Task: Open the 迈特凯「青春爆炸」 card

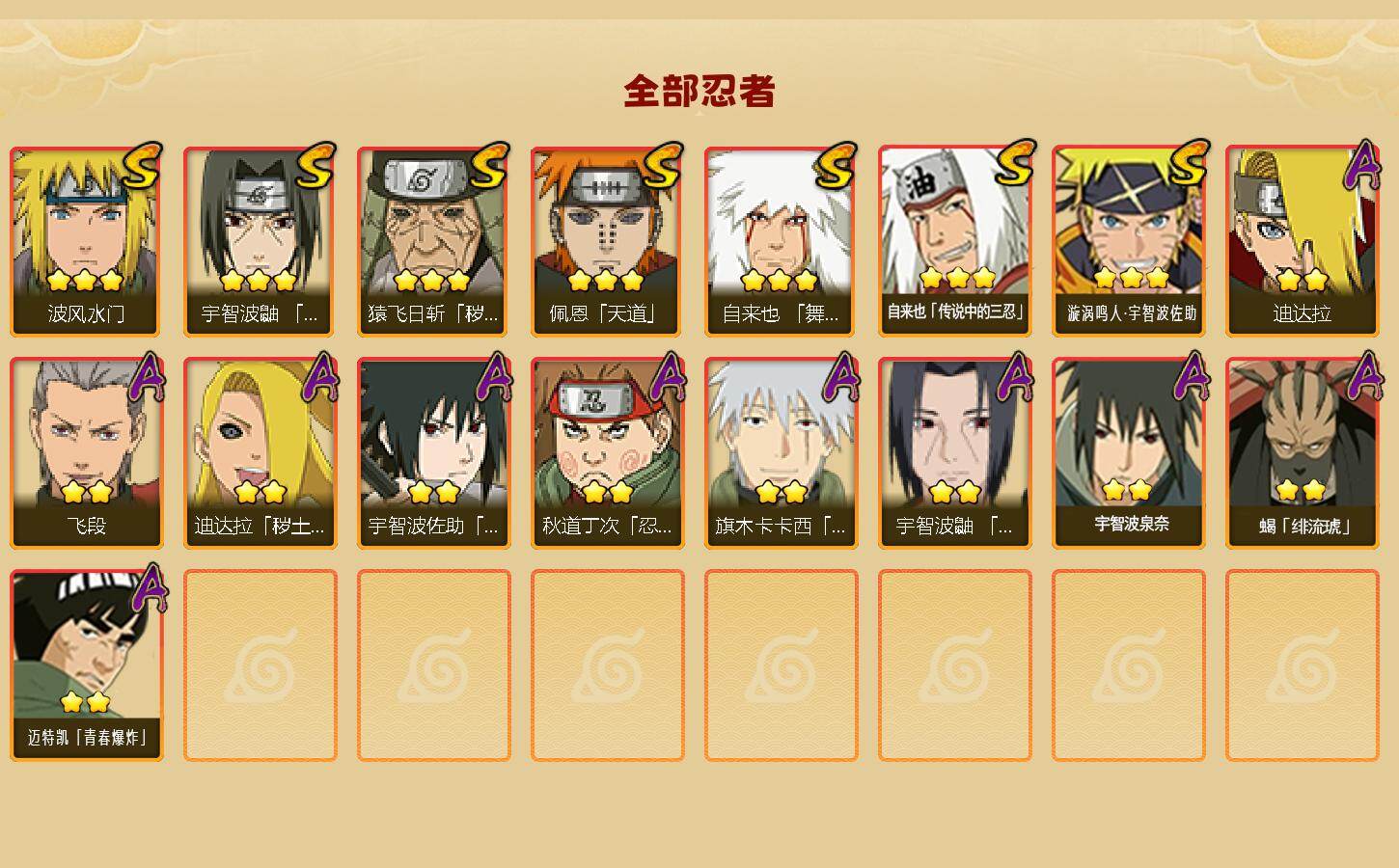Action: click(x=87, y=665)
